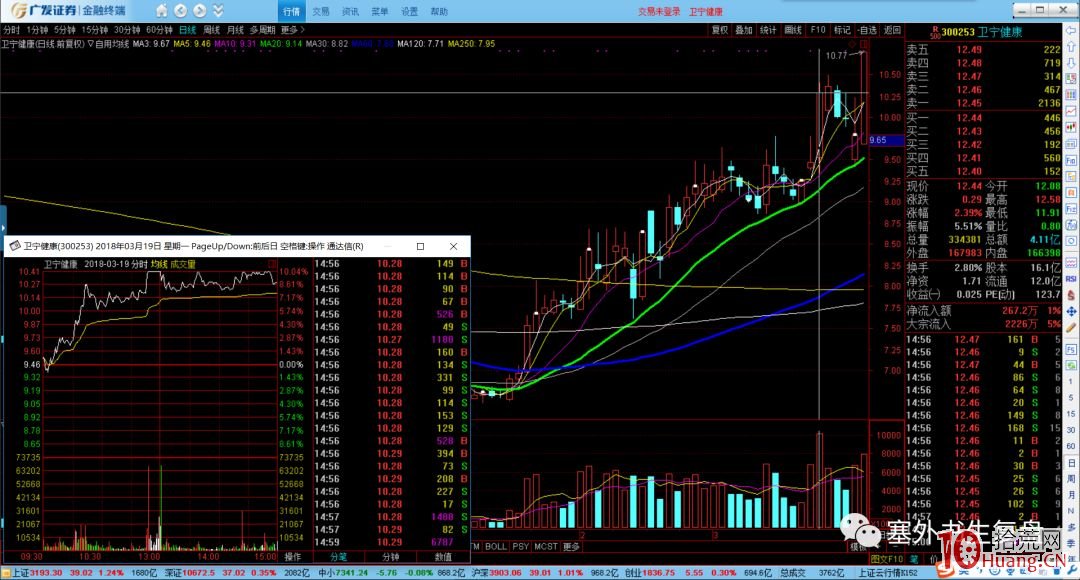This screenshot has width=1080, height=580.
Task: Select the 多周期 multi-period view
Action: coord(262,30)
